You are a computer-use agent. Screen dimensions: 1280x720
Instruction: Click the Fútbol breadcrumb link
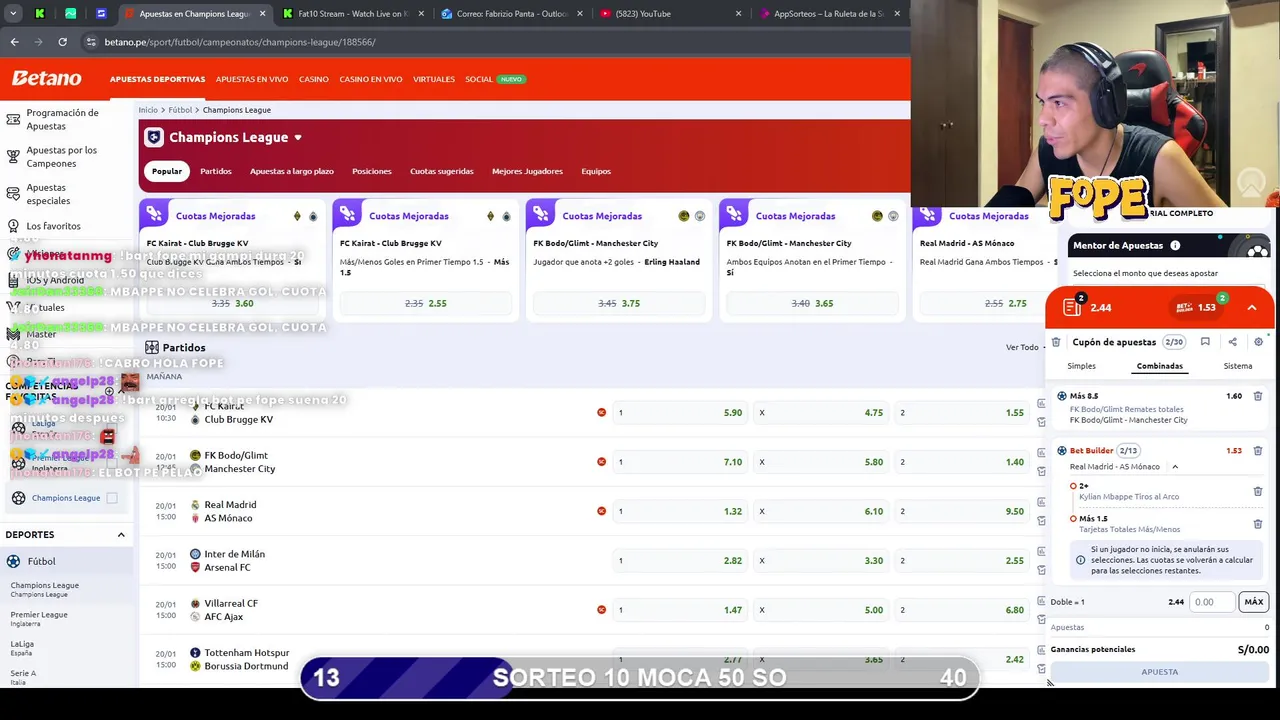tap(180, 110)
